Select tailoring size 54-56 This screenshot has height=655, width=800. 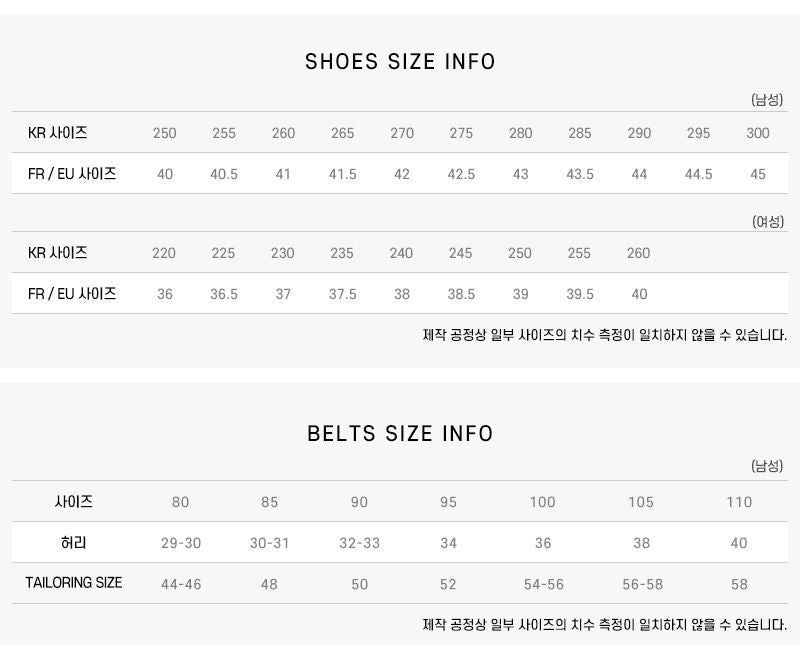pyautogui.click(x=542, y=584)
